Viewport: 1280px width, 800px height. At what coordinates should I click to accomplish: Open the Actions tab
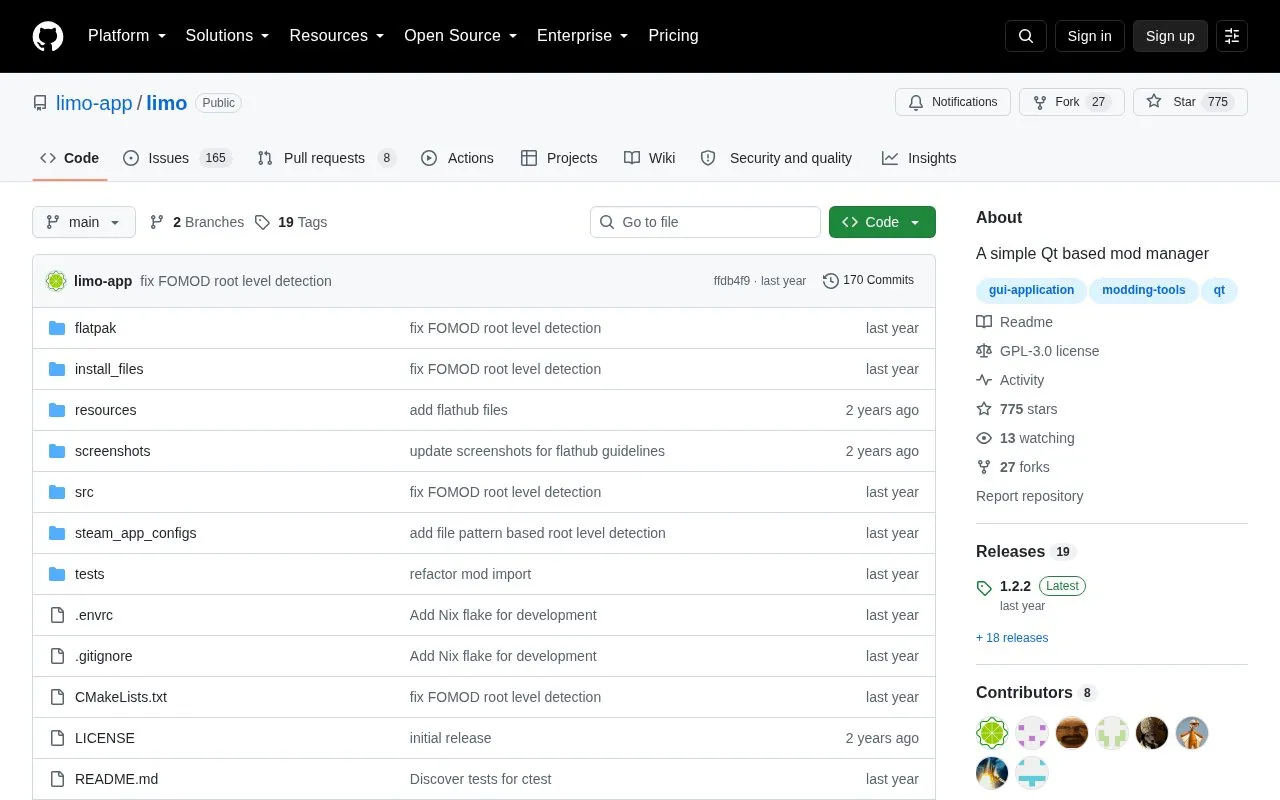click(x=457, y=158)
